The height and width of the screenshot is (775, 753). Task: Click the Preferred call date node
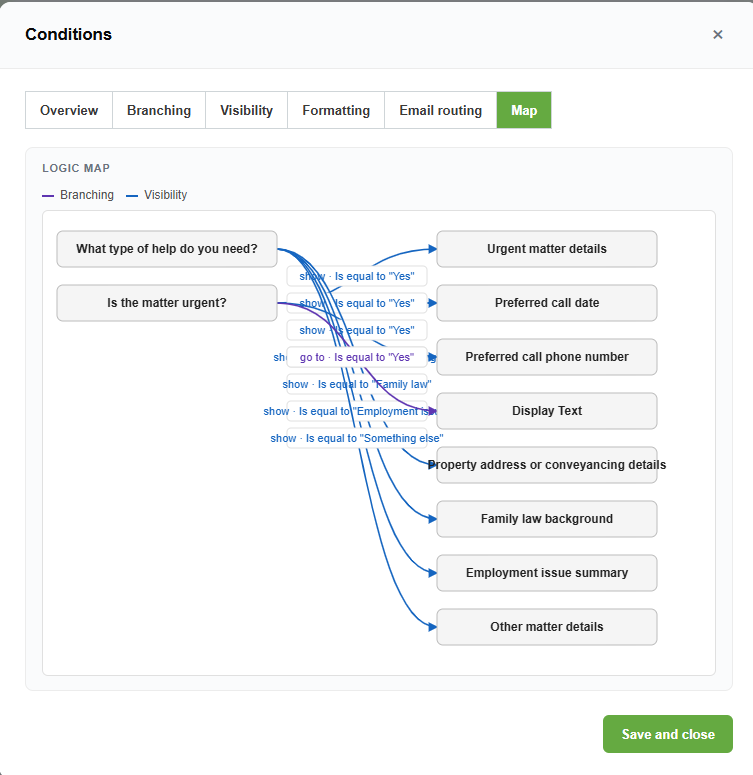547,302
